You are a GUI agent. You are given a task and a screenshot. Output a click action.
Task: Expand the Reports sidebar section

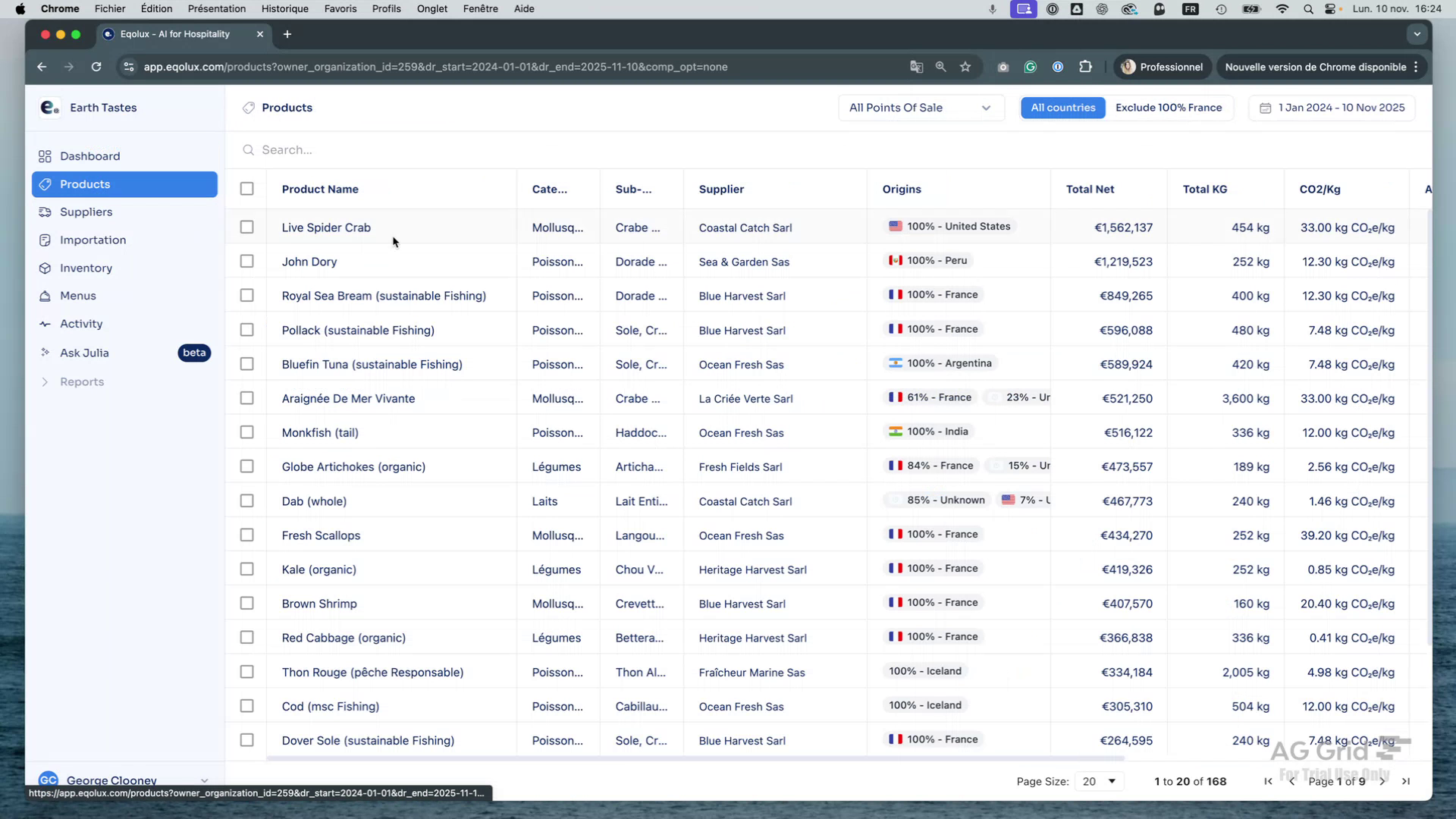click(80, 381)
